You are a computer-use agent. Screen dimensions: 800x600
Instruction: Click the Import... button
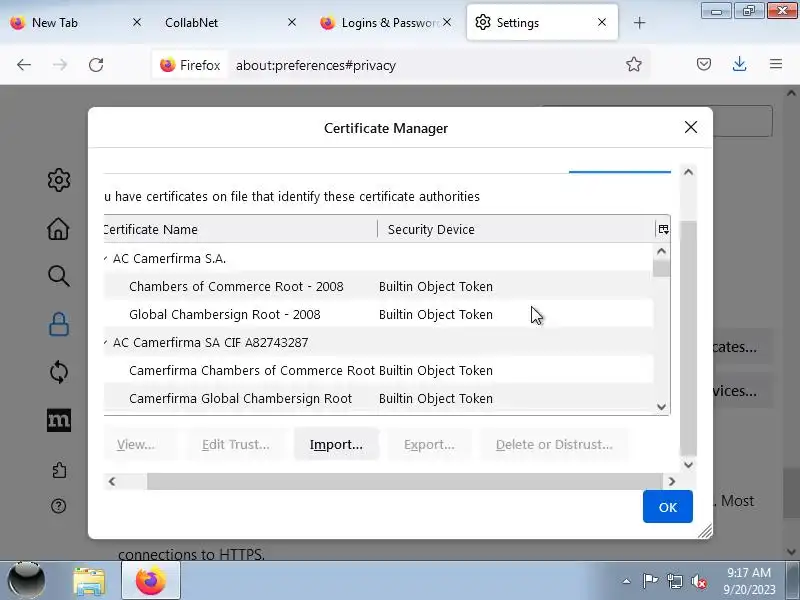point(336,444)
